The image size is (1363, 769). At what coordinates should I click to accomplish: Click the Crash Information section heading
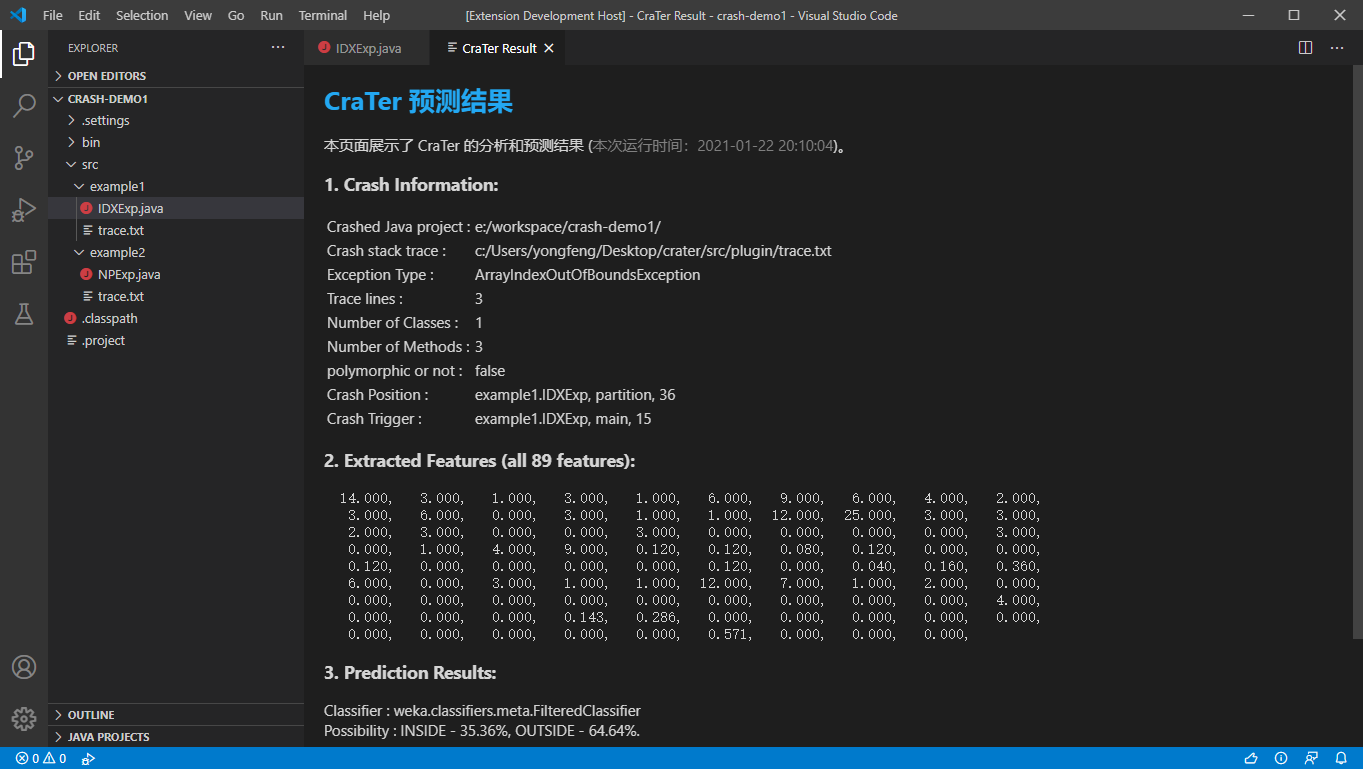[411, 185]
